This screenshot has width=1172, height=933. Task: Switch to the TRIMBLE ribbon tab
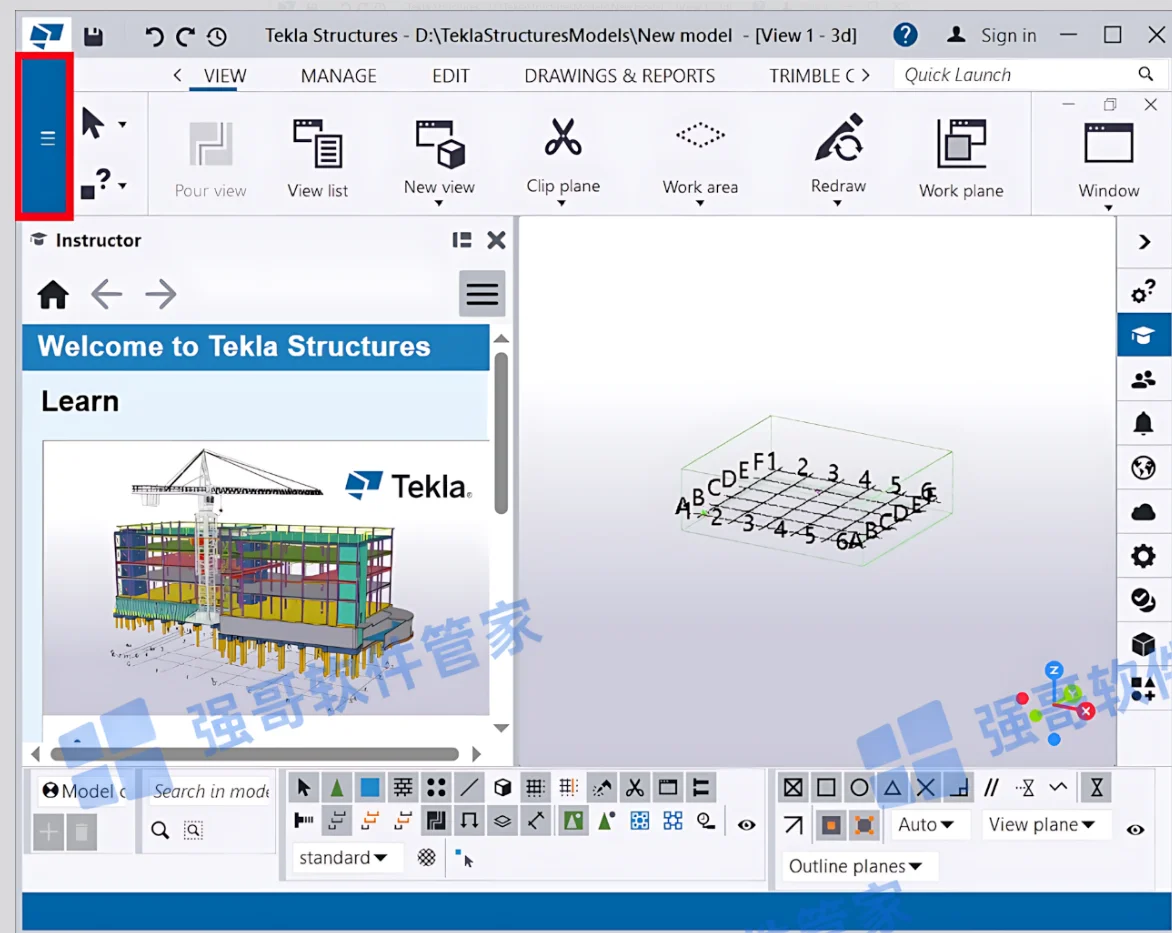click(812, 76)
